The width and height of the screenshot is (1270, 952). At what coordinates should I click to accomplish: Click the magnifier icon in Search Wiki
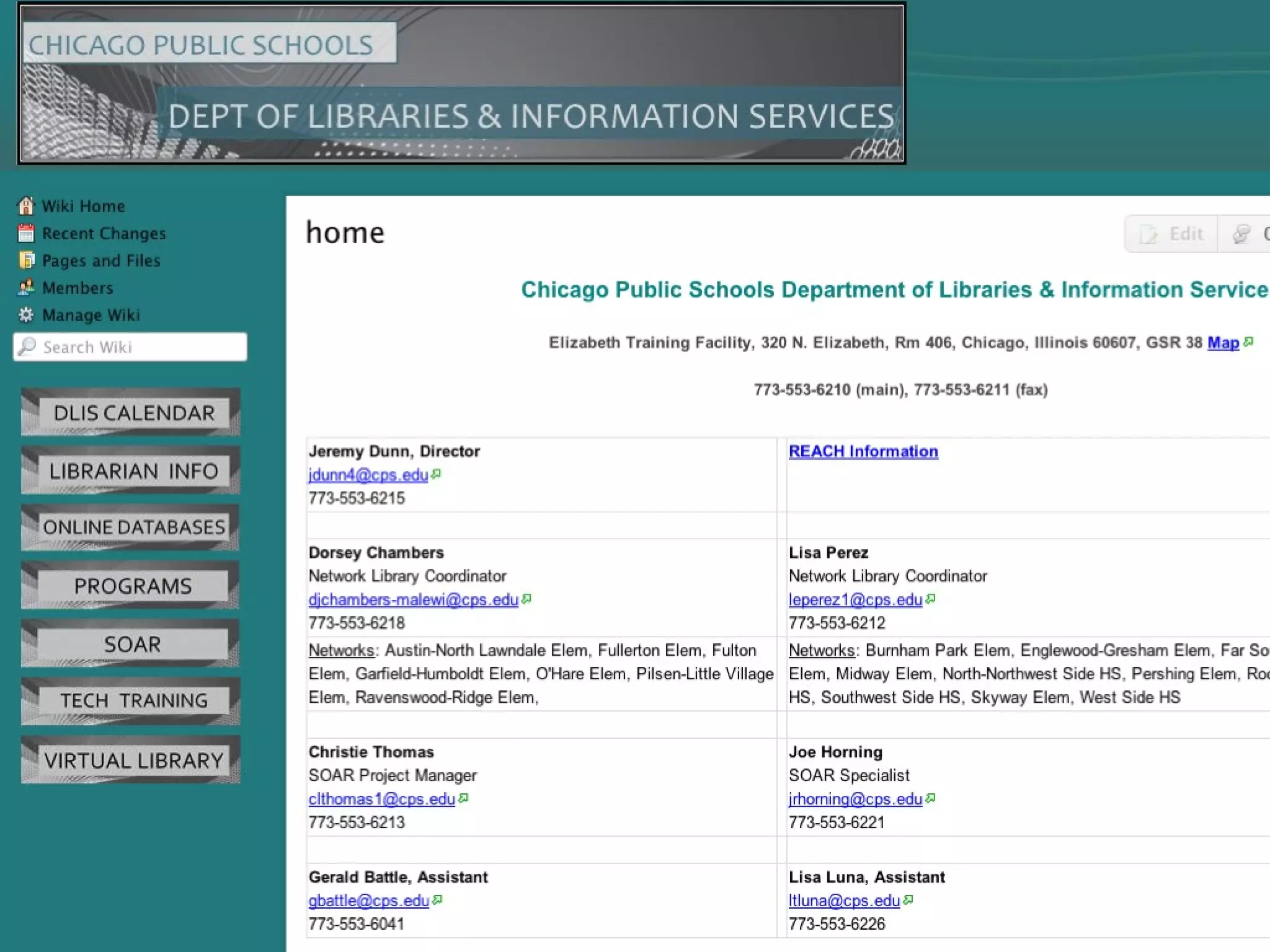coord(27,346)
